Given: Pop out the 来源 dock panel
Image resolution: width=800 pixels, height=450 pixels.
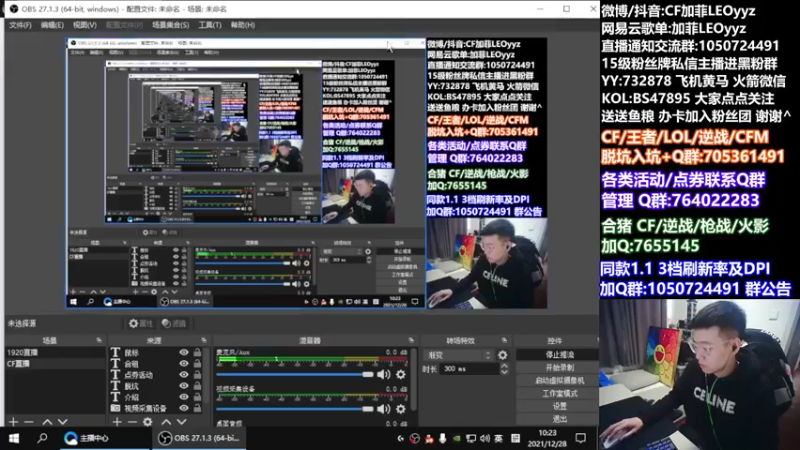Looking at the screenshot, I should 204,340.
